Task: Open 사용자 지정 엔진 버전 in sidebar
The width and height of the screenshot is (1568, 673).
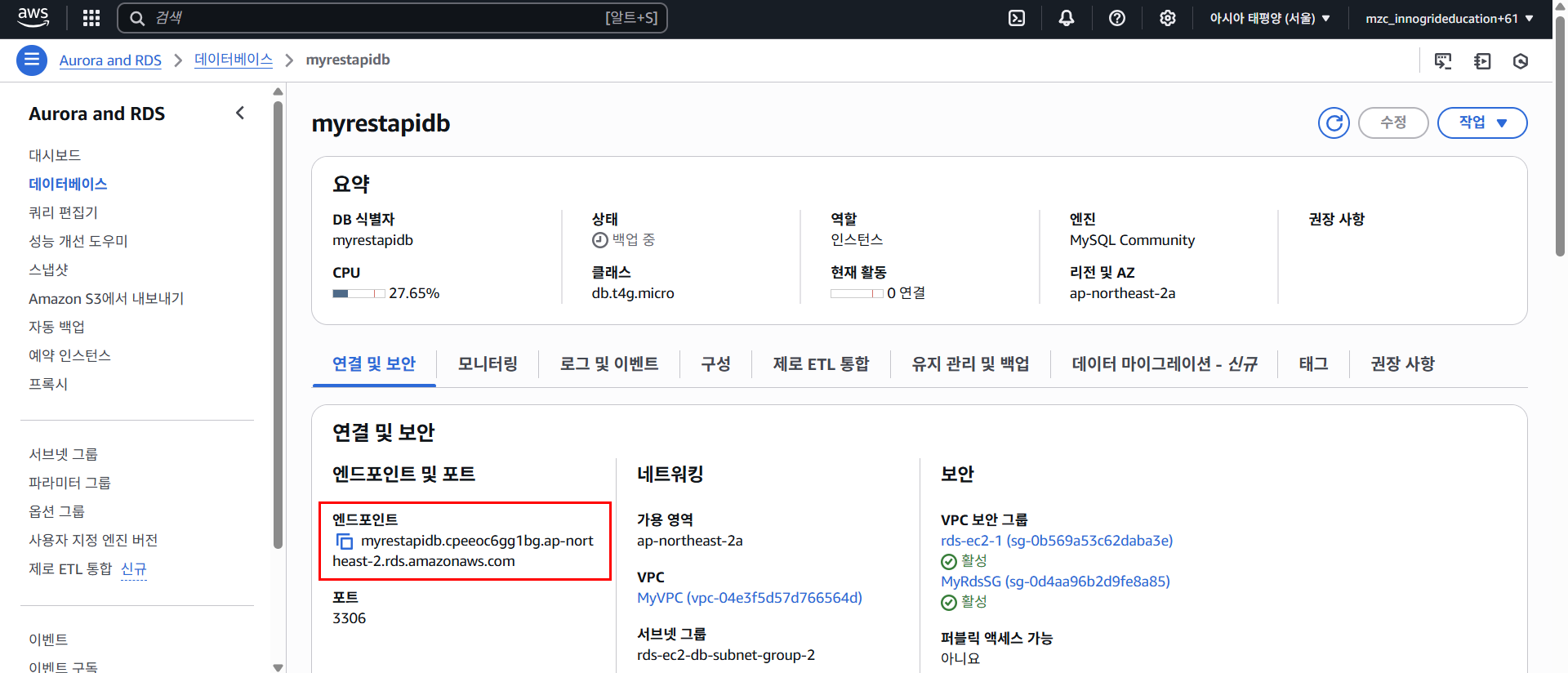Action: [93, 540]
